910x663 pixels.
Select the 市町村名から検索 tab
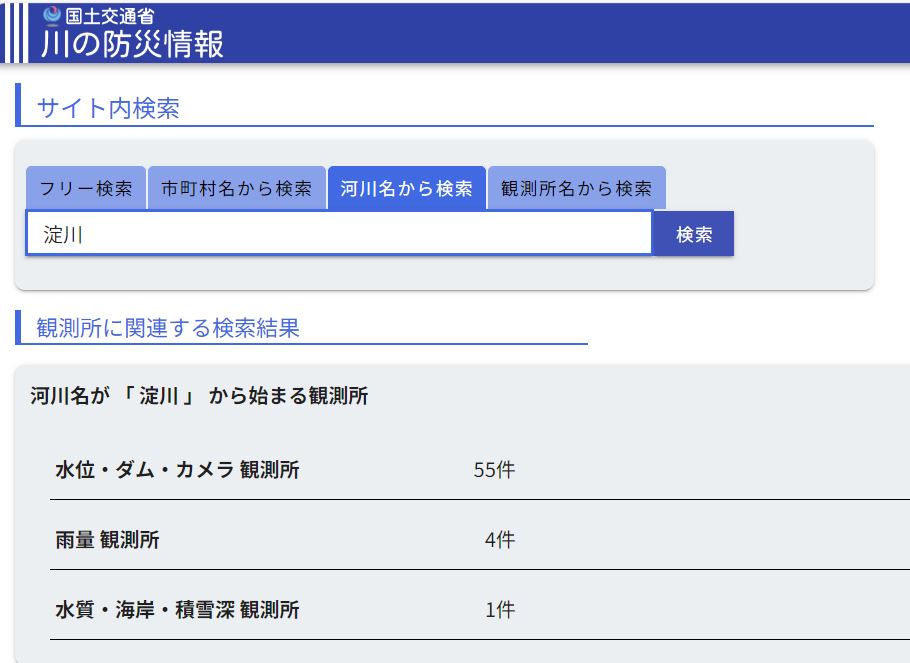[237, 188]
